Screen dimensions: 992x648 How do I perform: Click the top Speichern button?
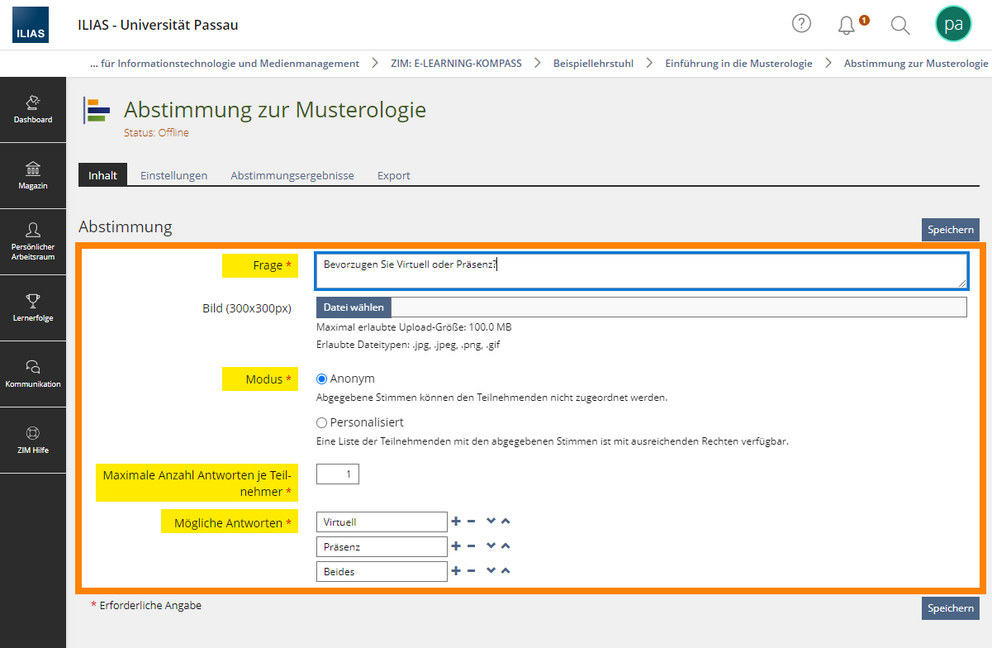click(x=949, y=230)
